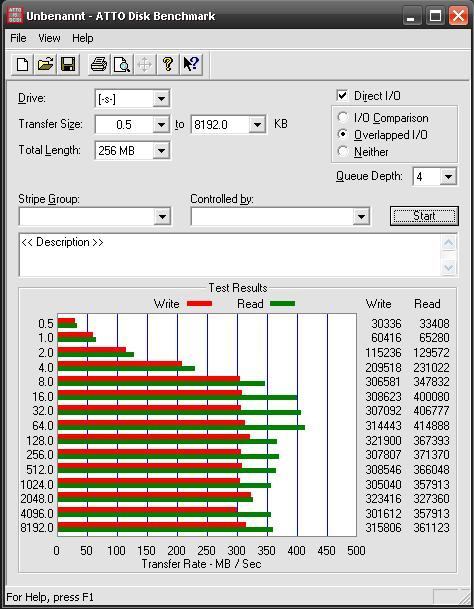Click the write value 321900
Screen dimensions: 474x609
pyautogui.click(x=383, y=440)
